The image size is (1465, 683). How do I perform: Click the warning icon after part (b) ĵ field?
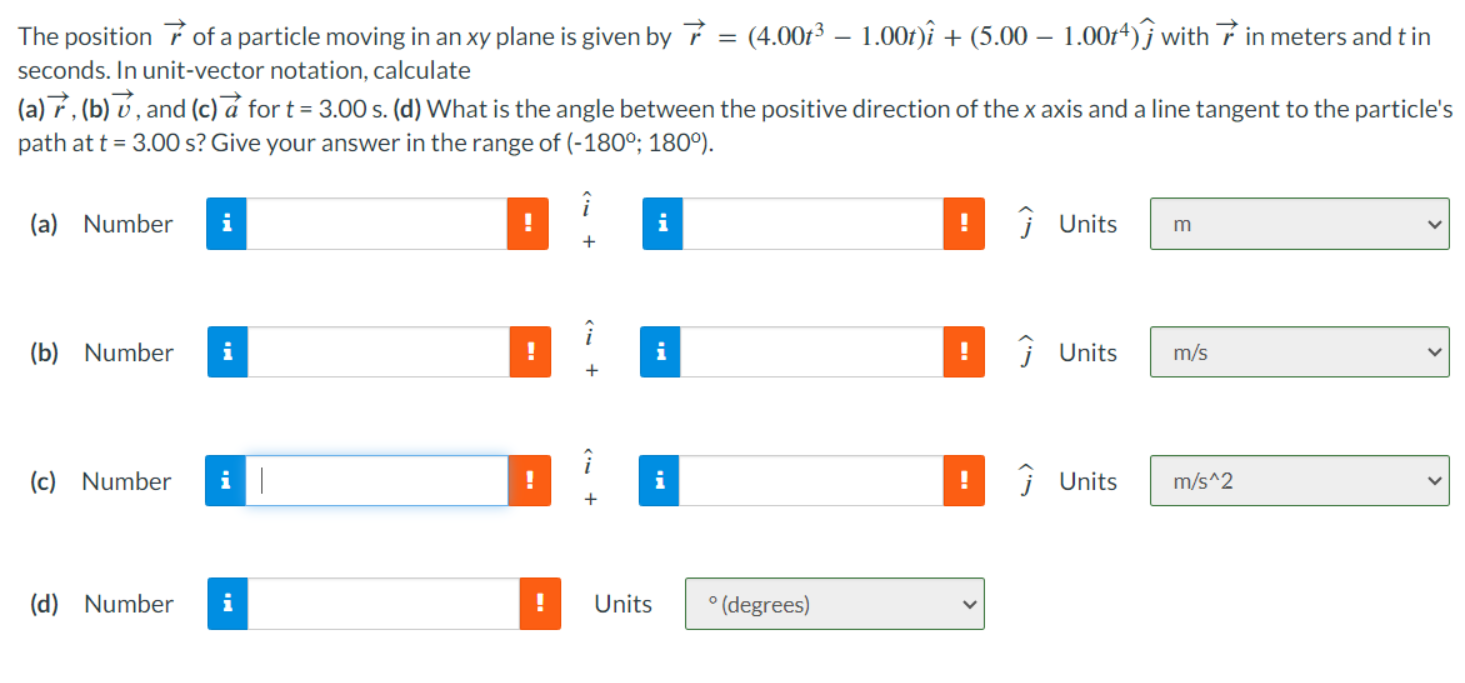point(965,352)
